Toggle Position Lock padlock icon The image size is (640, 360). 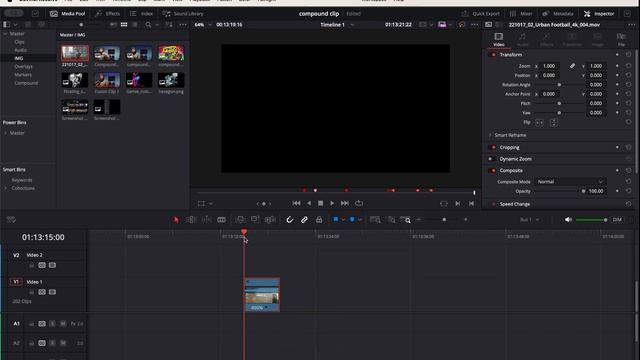pyautogui.click(x=319, y=220)
